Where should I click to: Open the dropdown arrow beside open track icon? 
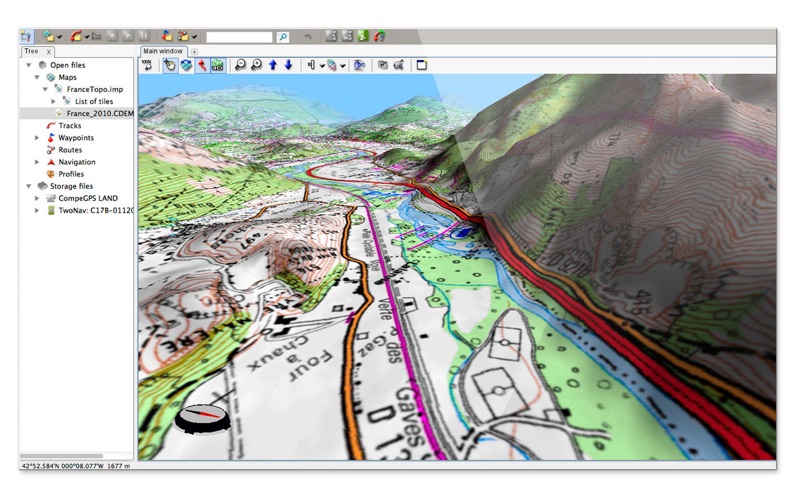(87, 37)
